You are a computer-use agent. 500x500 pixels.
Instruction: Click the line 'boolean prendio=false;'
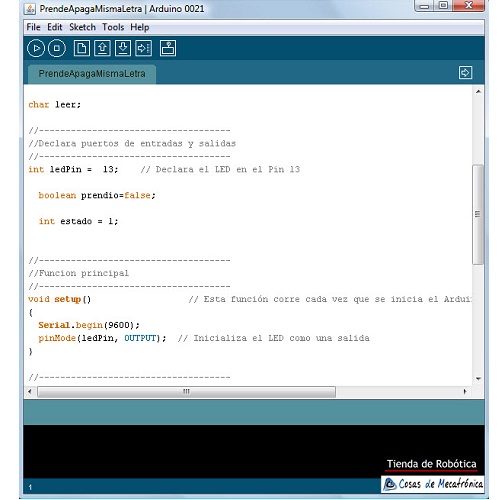(x=97, y=195)
